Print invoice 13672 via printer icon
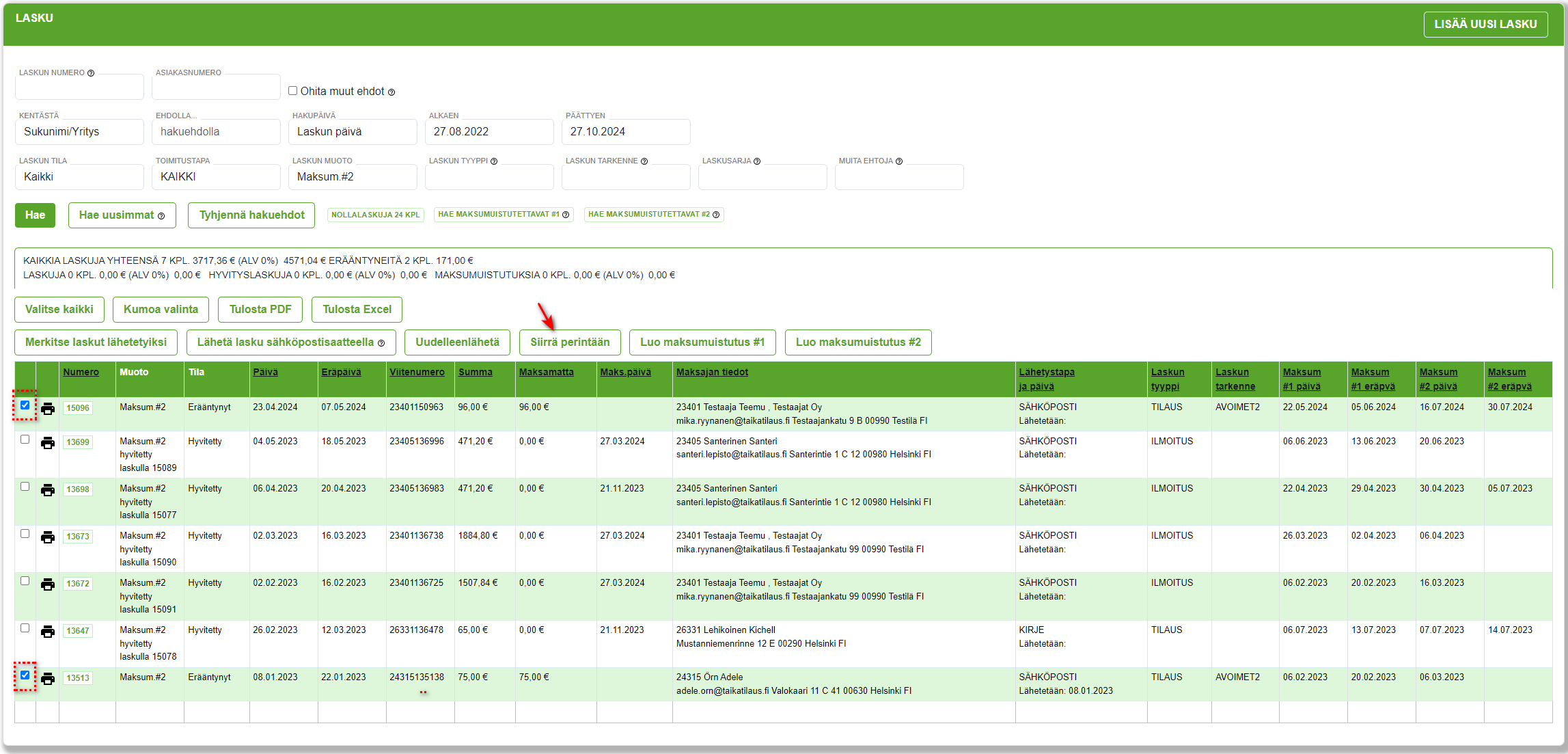Viewport: 1568px width, 754px height. [x=48, y=584]
